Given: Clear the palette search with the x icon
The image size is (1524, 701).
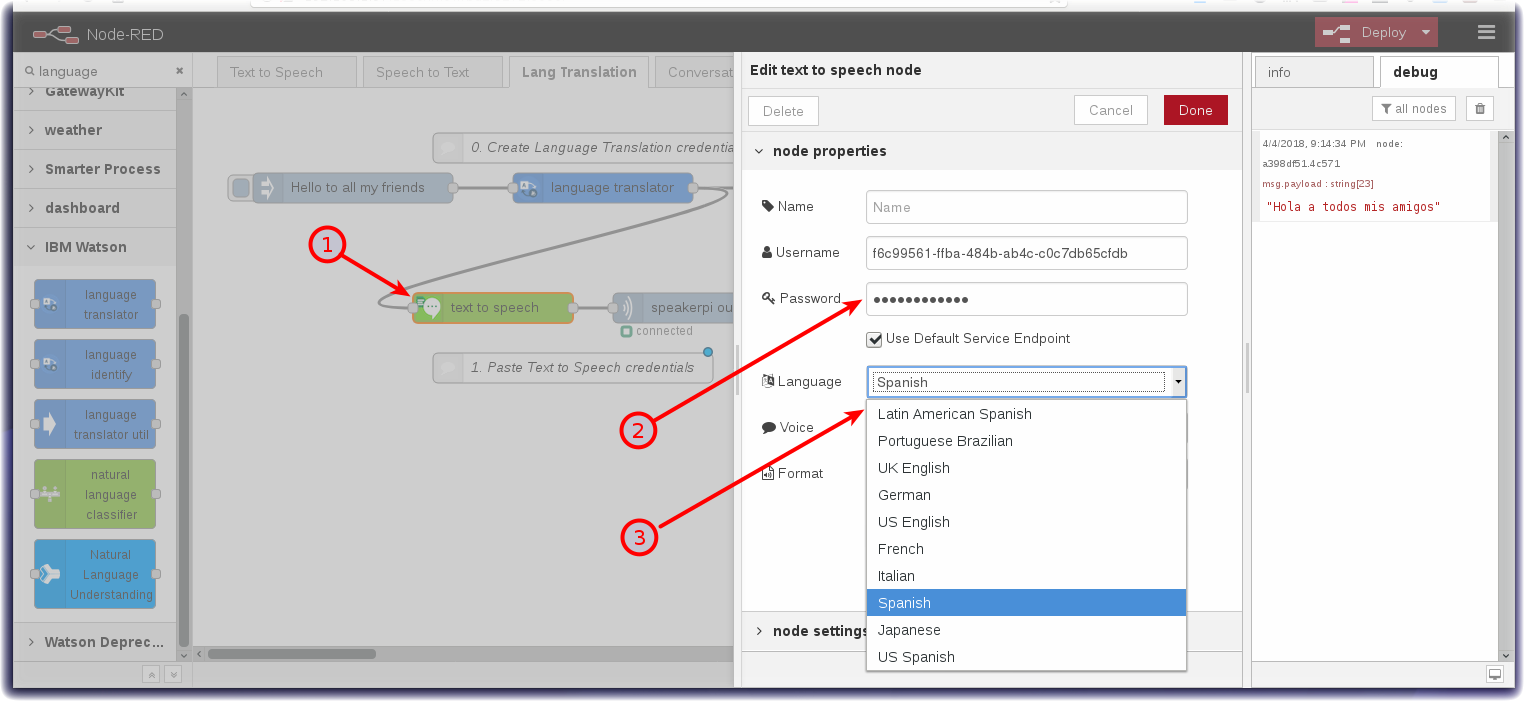Looking at the screenshot, I should pos(180,71).
